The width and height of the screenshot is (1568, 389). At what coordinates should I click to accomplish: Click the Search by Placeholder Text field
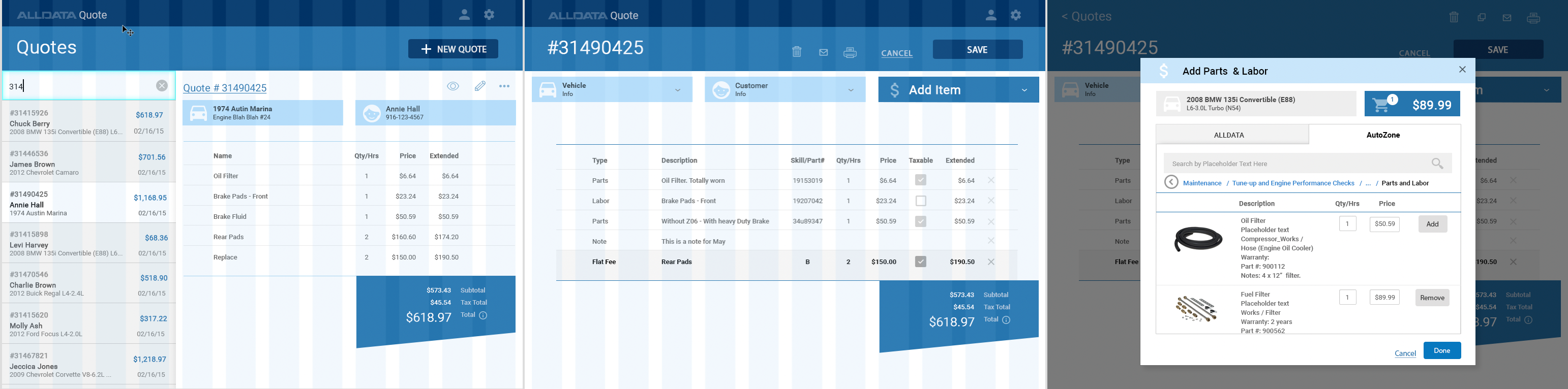(1296, 164)
